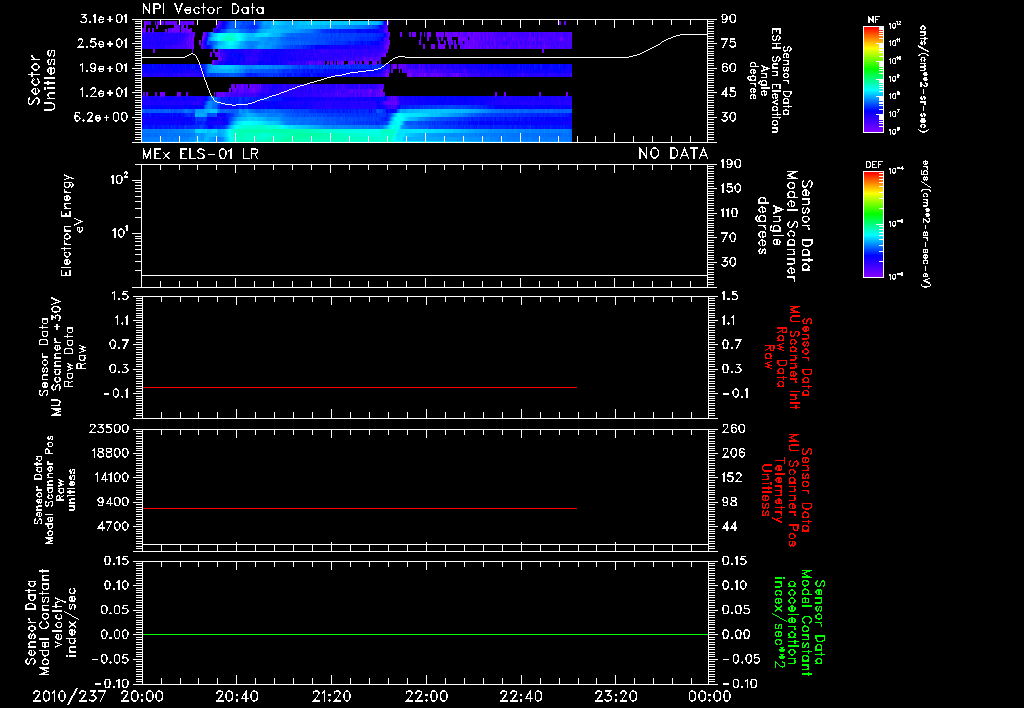
Task: Click the 21:20 time axis label
Action: (331, 696)
